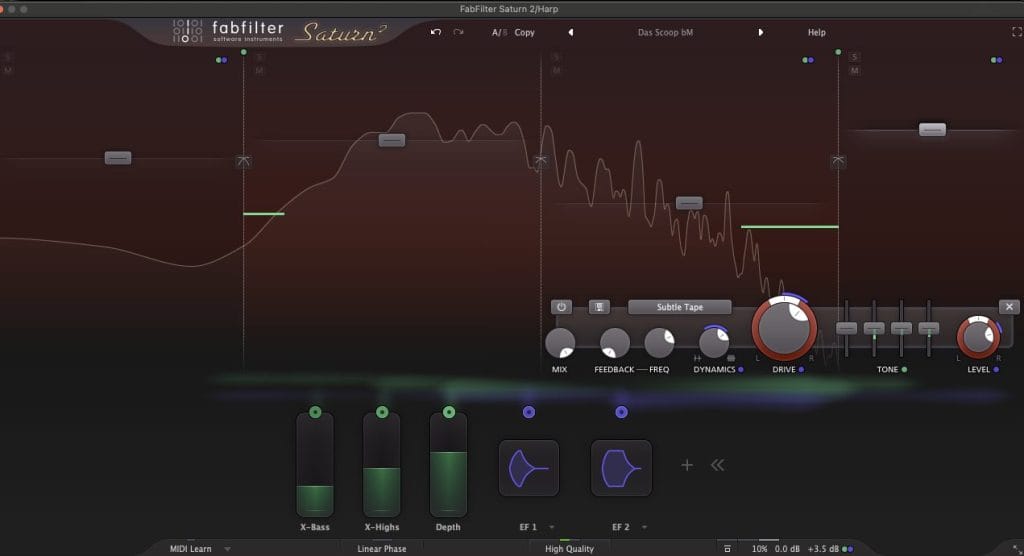Click the undo arrow icon

pyautogui.click(x=435, y=32)
